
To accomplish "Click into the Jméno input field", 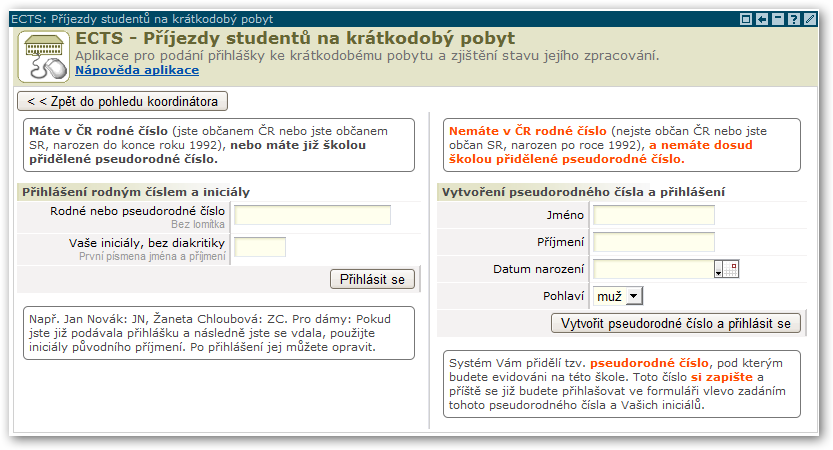I will (654, 215).
